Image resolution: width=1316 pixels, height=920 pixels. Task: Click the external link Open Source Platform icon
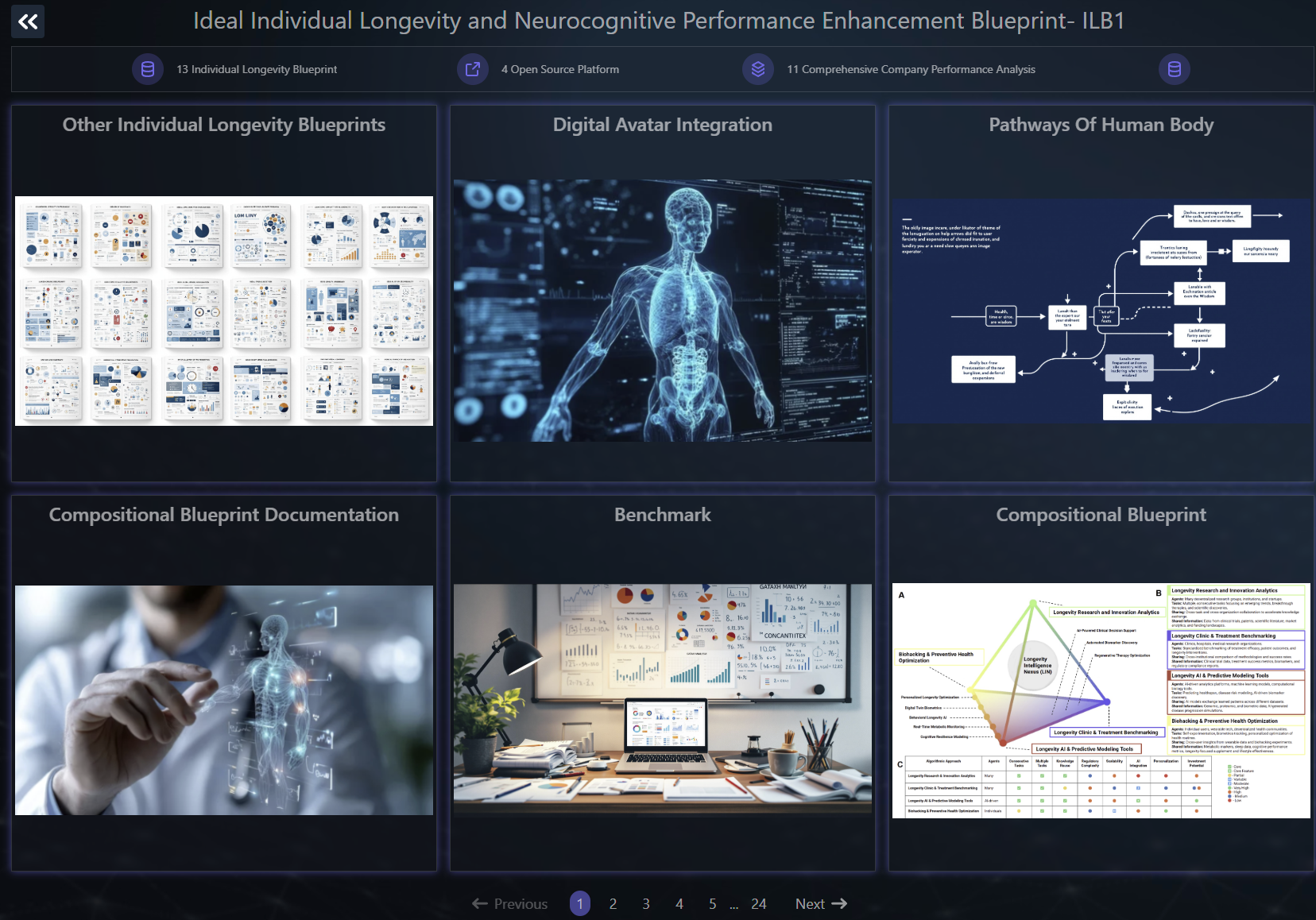click(472, 69)
